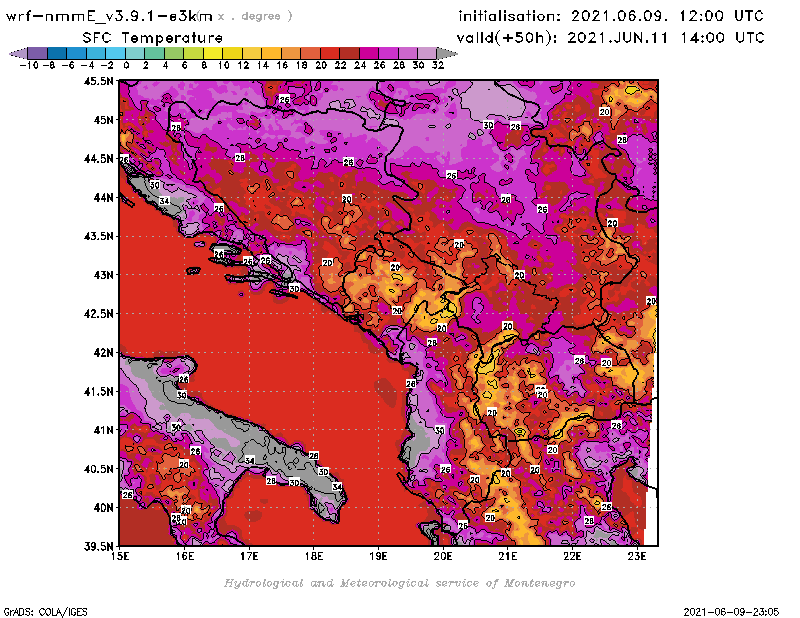Click the '42N' latitude label
The width and height of the screenshot is (800, 618).
point(103,353)
